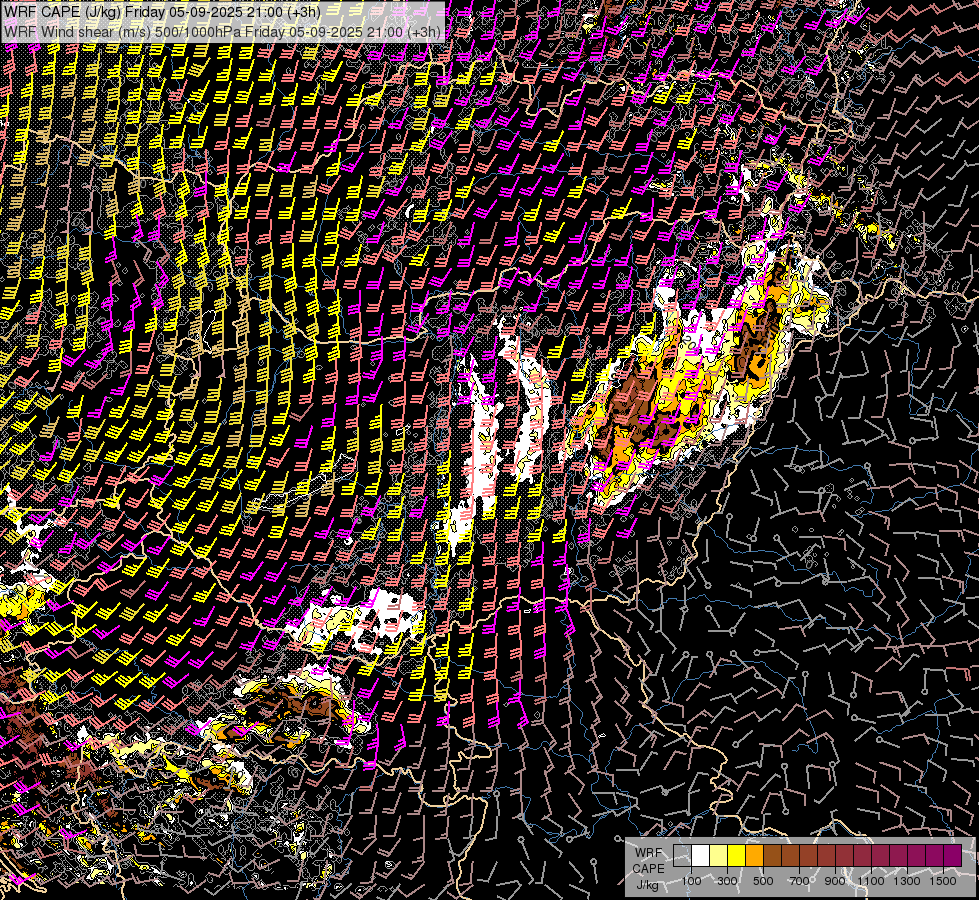The height and width of the screenshot is (900, 979).
Task: Click the 100 legend value label
Action: (x=691, y=881)
